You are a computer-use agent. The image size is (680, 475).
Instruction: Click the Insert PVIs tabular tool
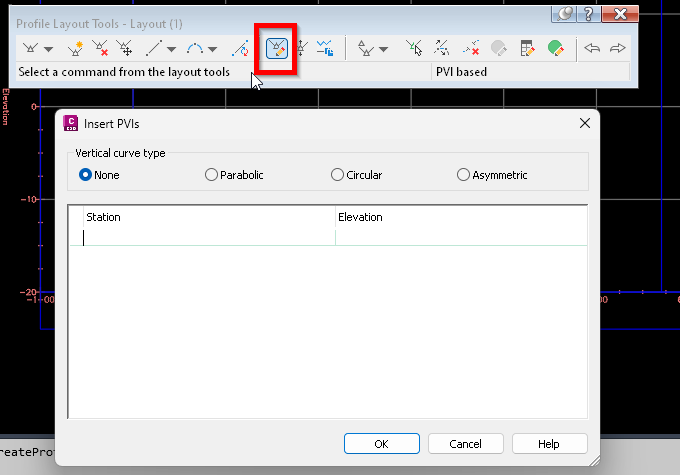tap(277, 48)
